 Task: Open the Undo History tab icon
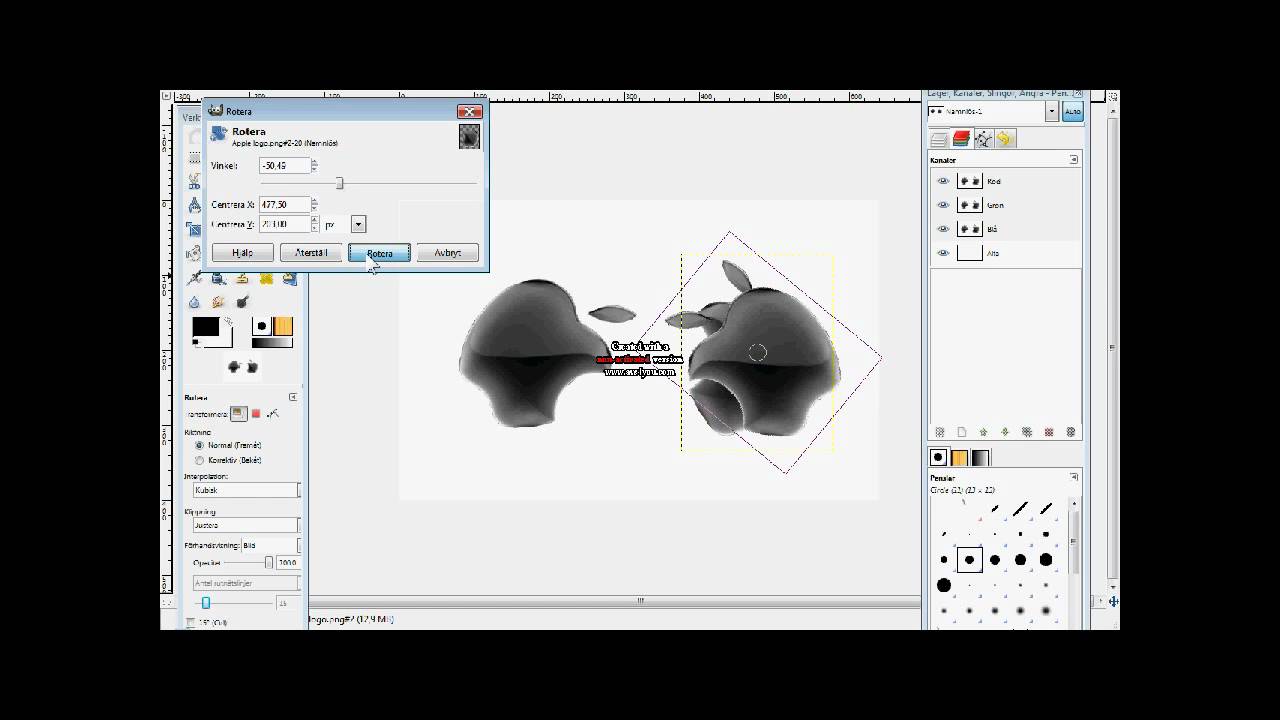tap(1005, 139)
